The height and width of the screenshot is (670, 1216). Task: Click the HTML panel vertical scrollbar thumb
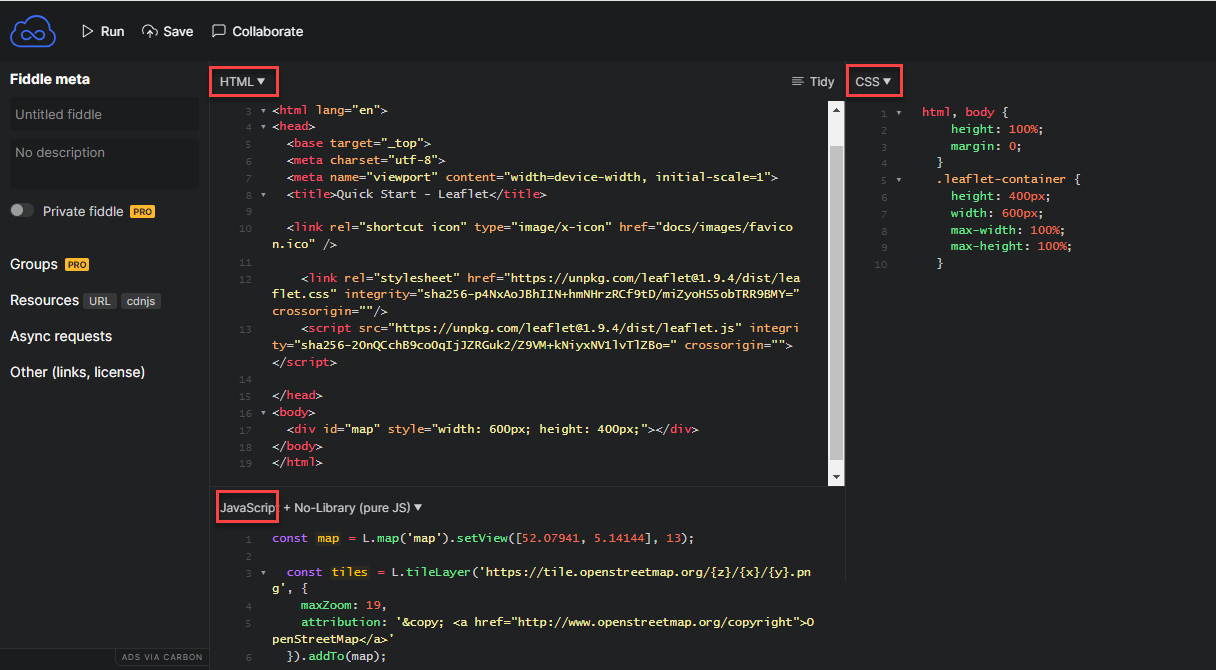837,305
